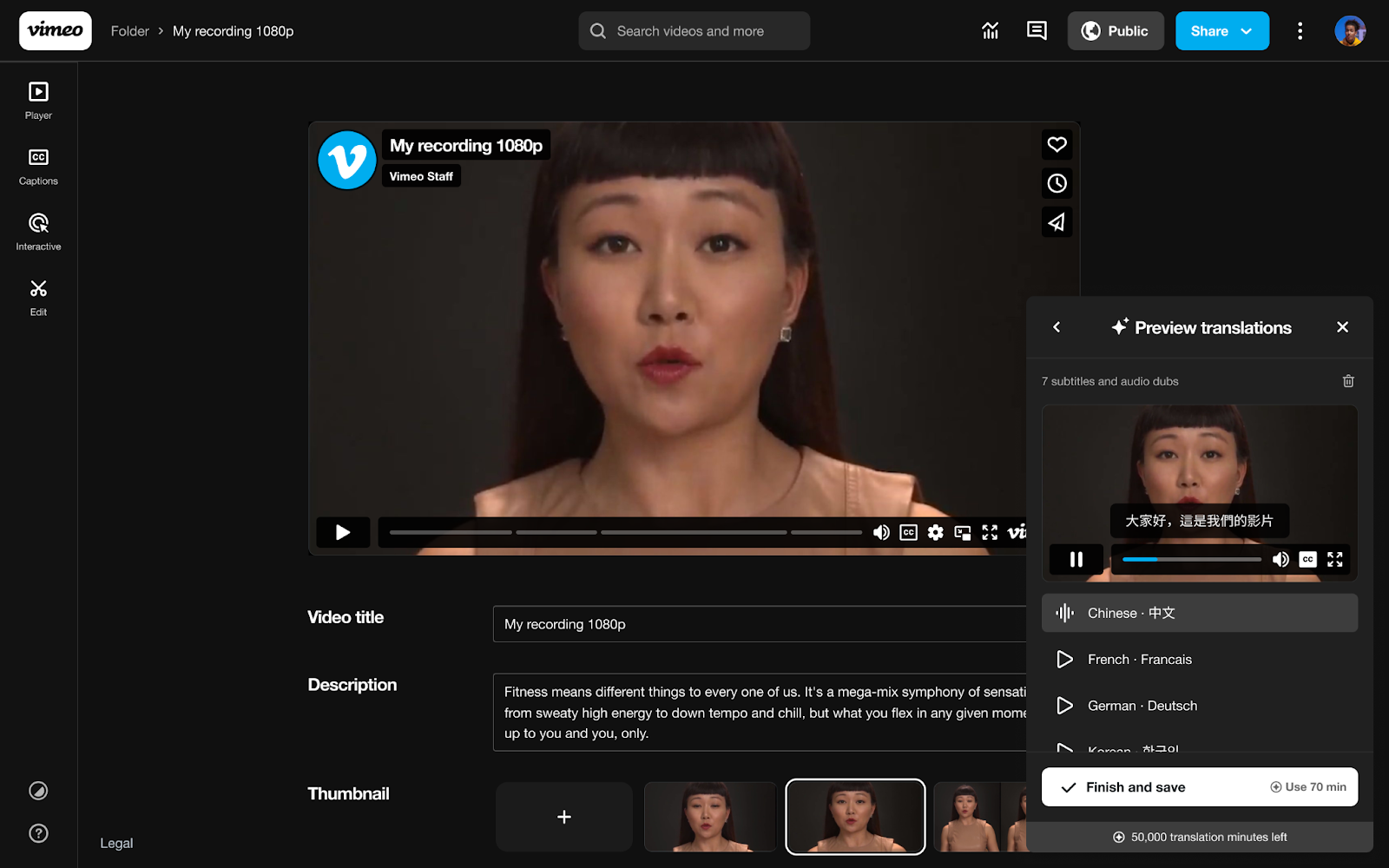The width and height of the screenshot is (1389, 868).
Task: Open the Captions panel in sidebar
Action: click(38, 166)
